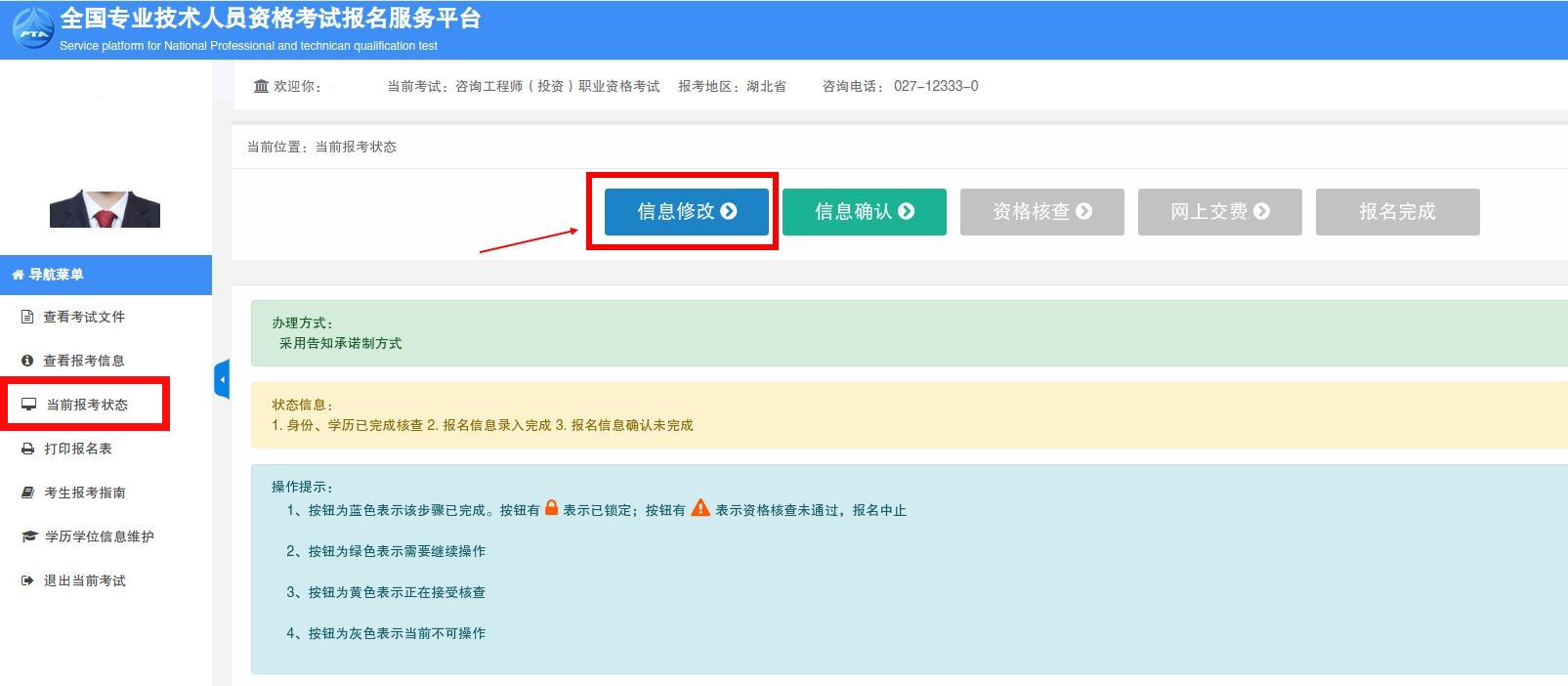Click the exit icon beside 退出当前考试
The height and width of the screenshot is (686, 1568).
coord(27,580)
